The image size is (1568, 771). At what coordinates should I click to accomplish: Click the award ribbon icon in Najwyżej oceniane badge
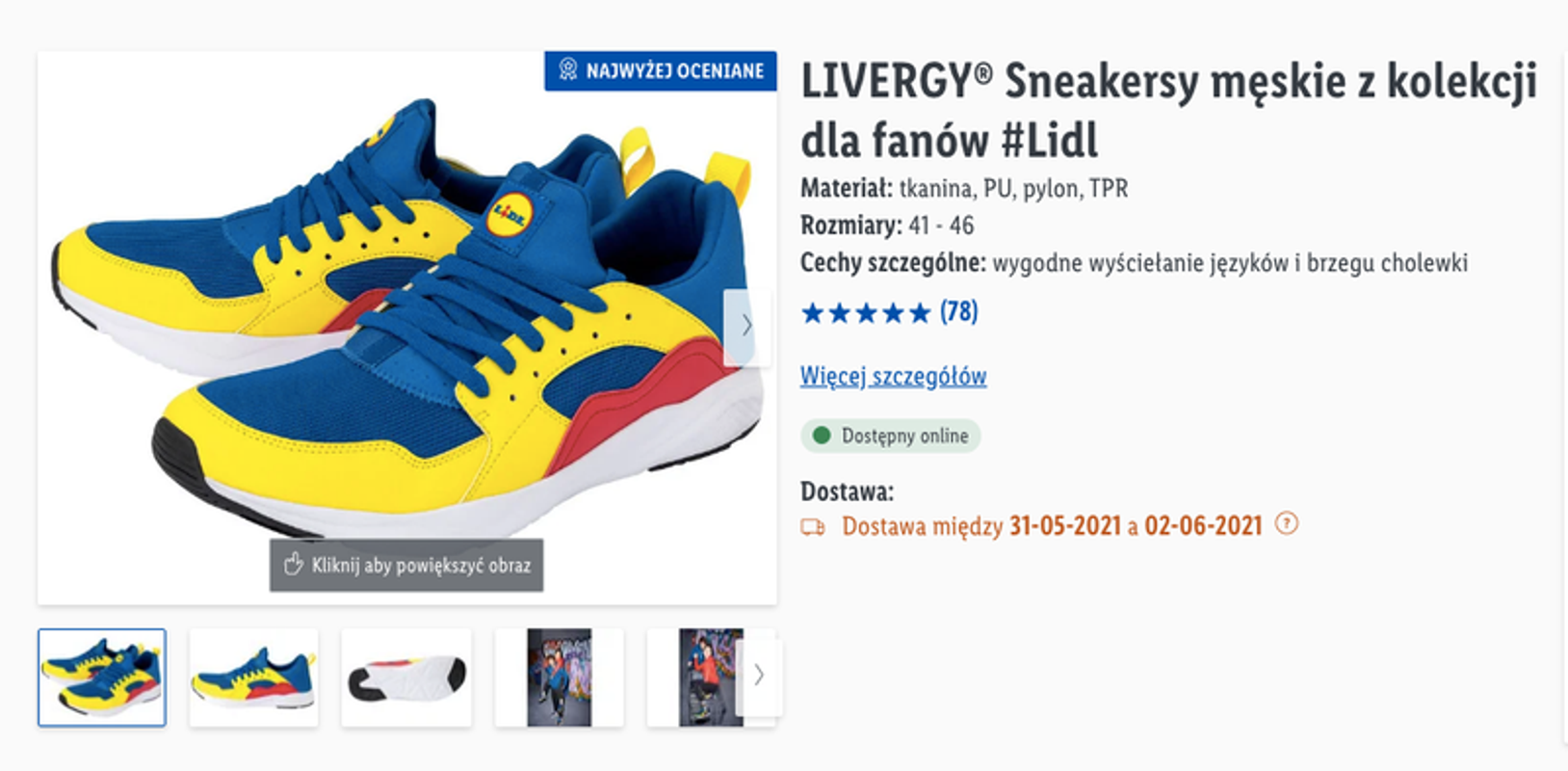(568, 70)
